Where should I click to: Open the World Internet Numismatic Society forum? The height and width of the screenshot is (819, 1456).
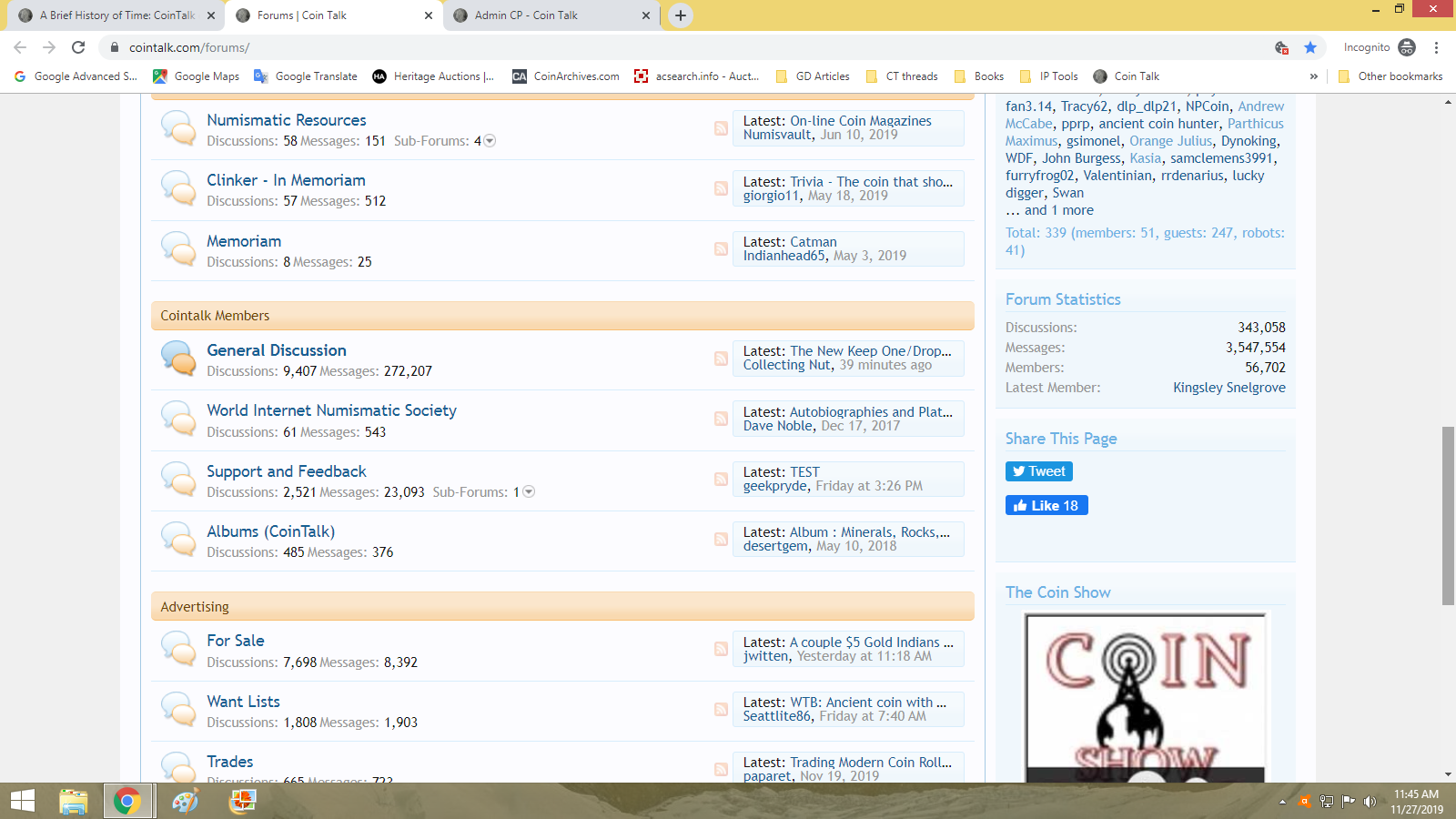point(331,410)
